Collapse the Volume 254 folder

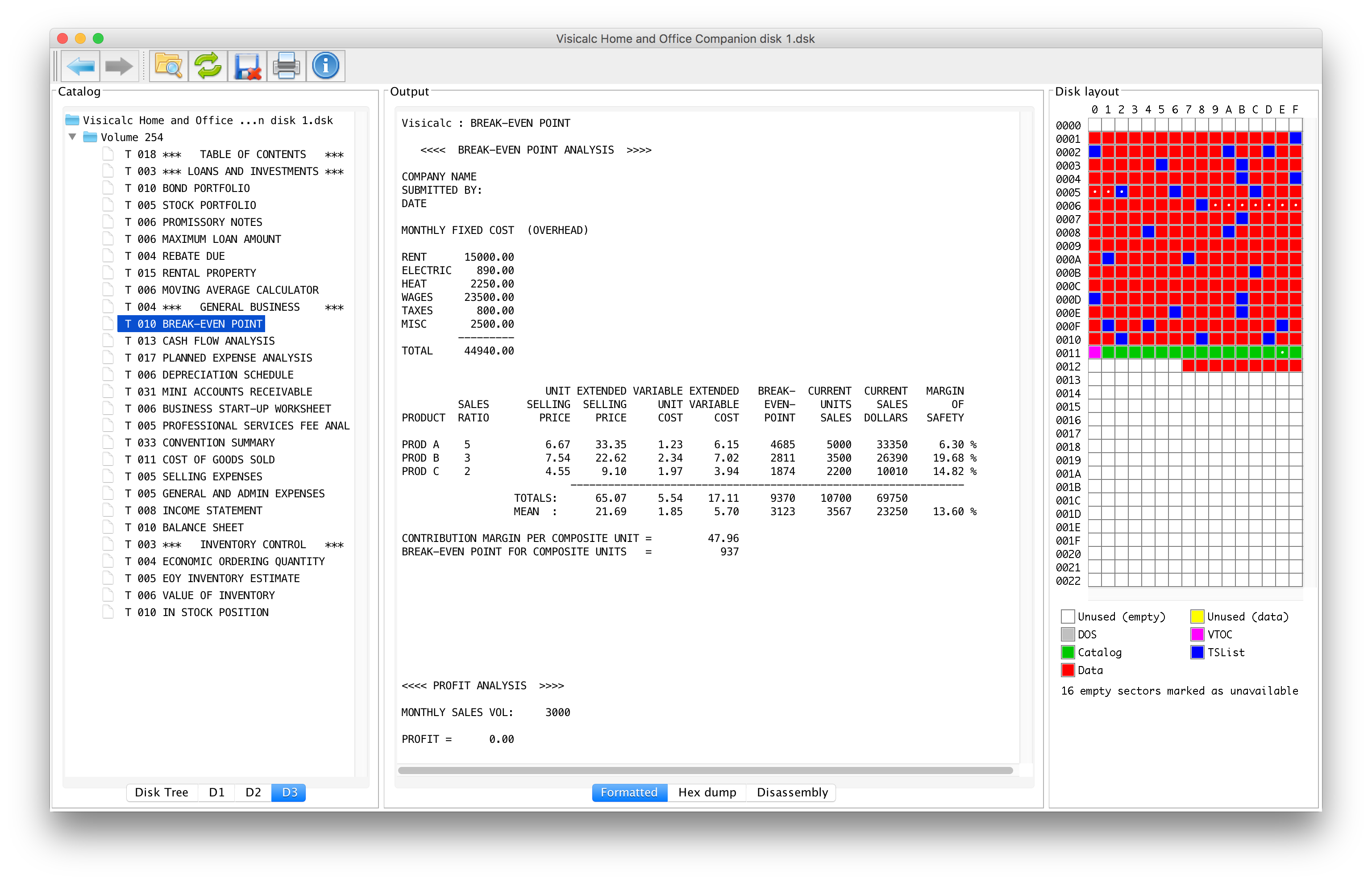pos(73,137)
